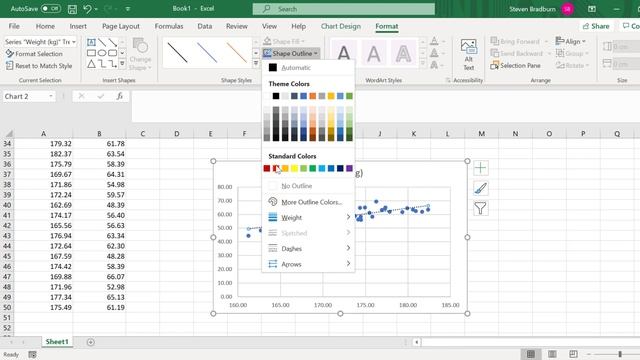Click Format Selection
The height and width of the screenshot is (360, 640).
pos(34,53)
